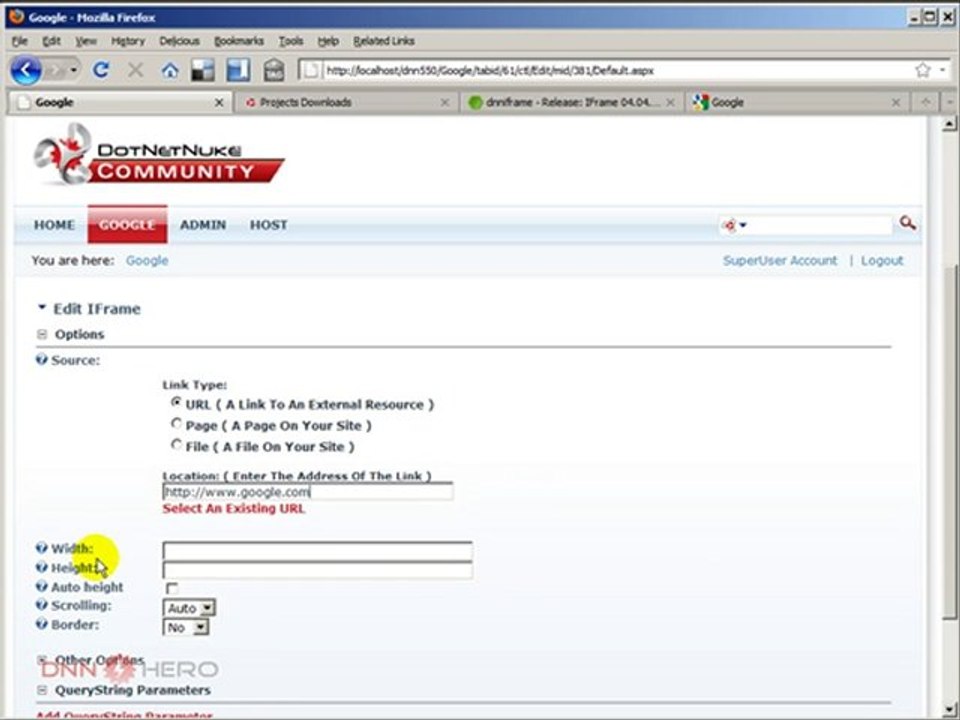960x720 pixels.
Task: Click the browser Back arrow button
Action: tap(25, 70)
